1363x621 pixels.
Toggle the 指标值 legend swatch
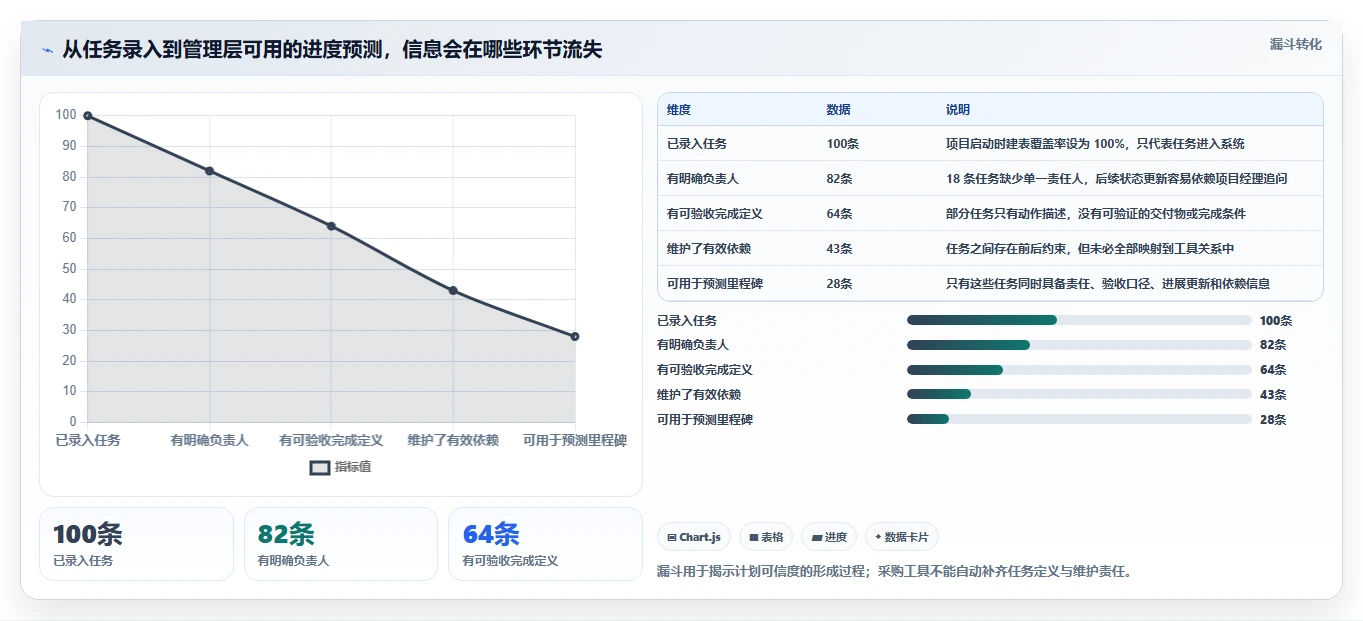point(320,467)
